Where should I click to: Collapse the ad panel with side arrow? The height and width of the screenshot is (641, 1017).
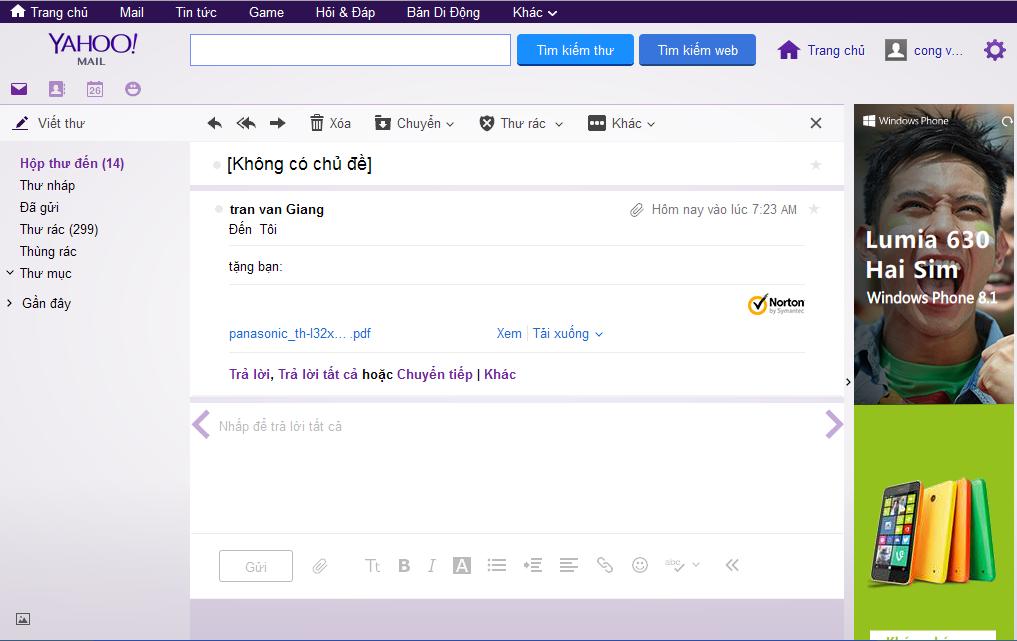click(848, 382)
